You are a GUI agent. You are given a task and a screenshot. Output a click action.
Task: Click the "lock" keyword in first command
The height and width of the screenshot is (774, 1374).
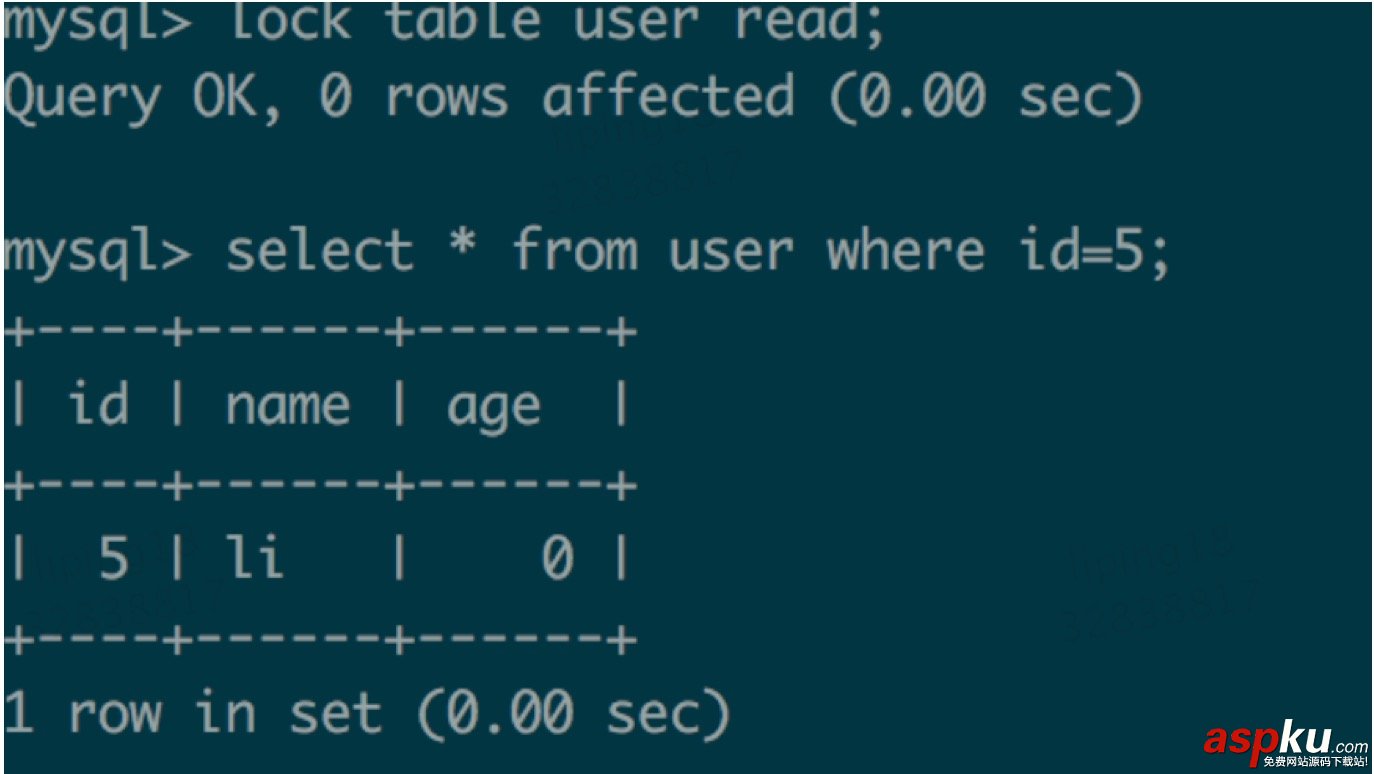click(x=290, y=22)
